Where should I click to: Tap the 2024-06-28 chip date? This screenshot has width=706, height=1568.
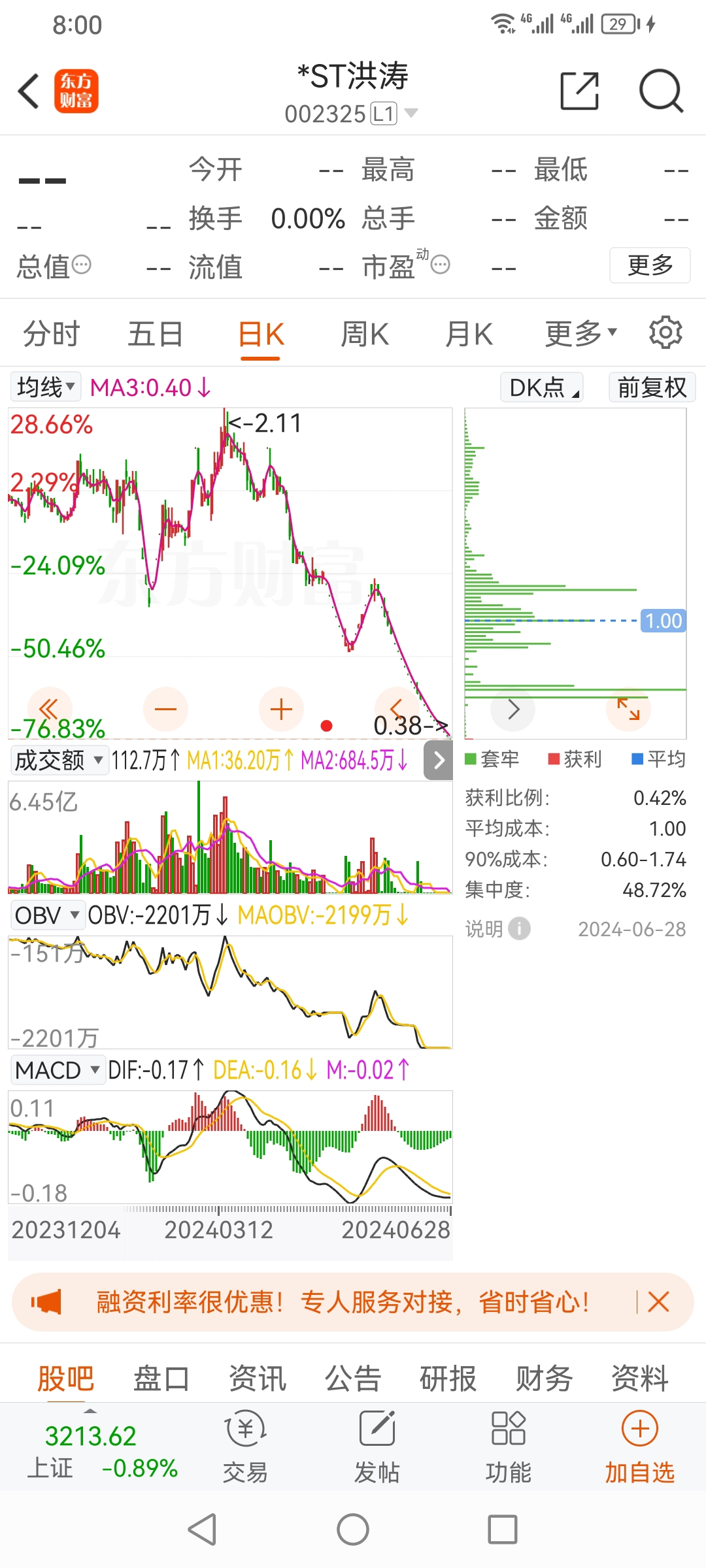[632, 929]
